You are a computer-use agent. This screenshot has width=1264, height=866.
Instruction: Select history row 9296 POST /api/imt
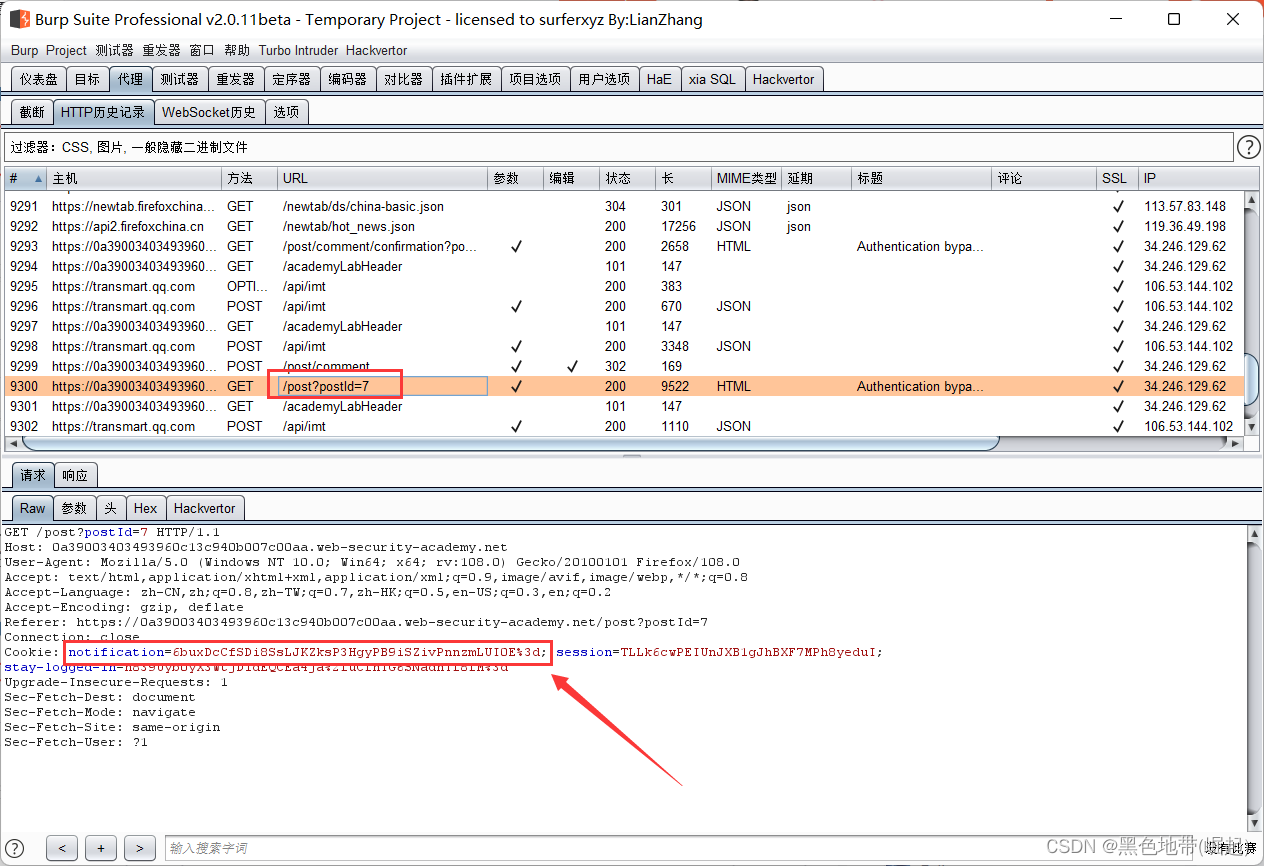pos(623,306)
